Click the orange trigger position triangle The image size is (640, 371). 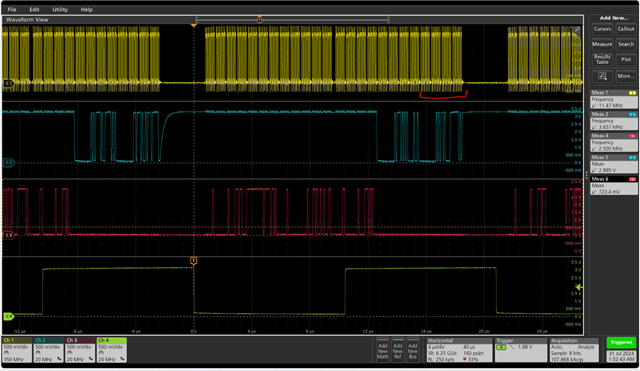coord(194,26)
